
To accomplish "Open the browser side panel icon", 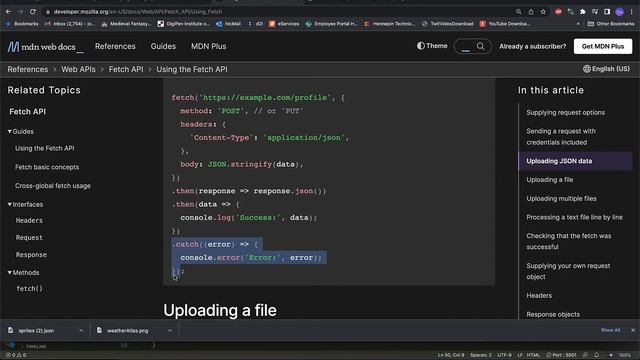I will 607,12.
